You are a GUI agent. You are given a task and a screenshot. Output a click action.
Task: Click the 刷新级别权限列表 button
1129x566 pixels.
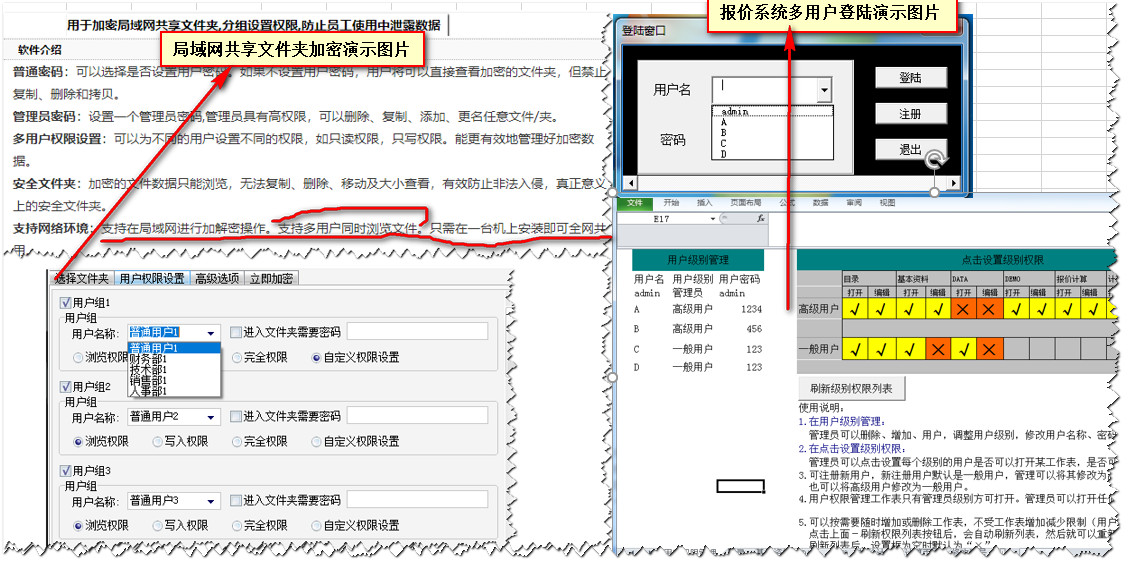[850, 388]
